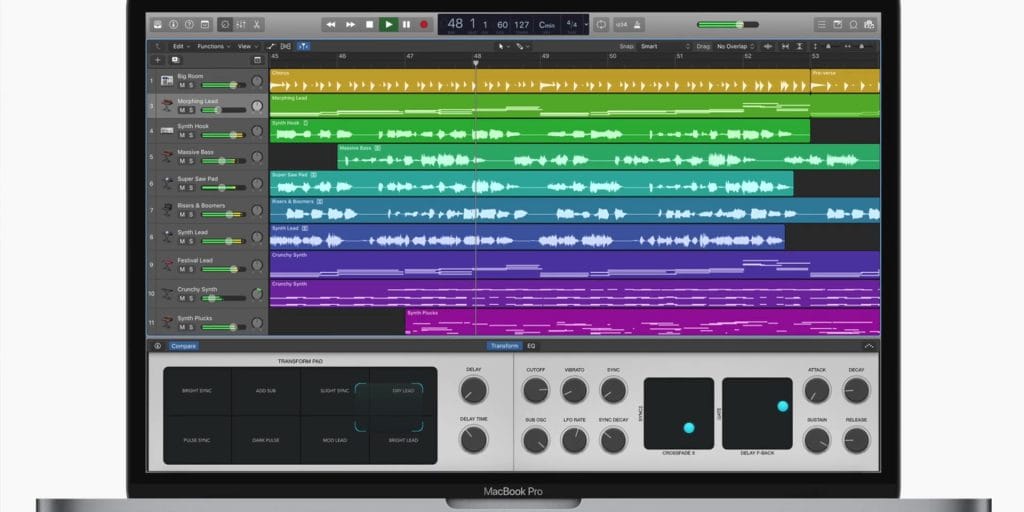Solo the Morphing Lead track
Image resolution: width=1024 pixels, height=512 pixels.
[x=191, y=110]
